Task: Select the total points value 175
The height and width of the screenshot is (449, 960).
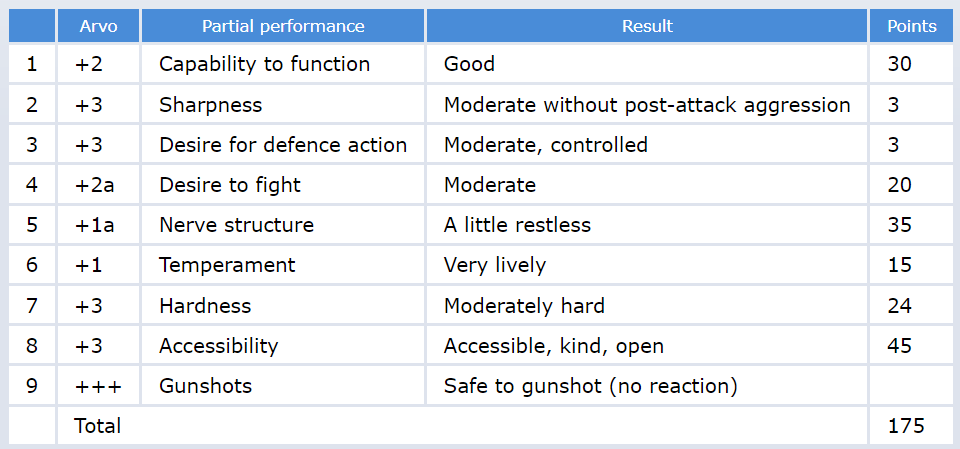Action: (x=906, y=426)
